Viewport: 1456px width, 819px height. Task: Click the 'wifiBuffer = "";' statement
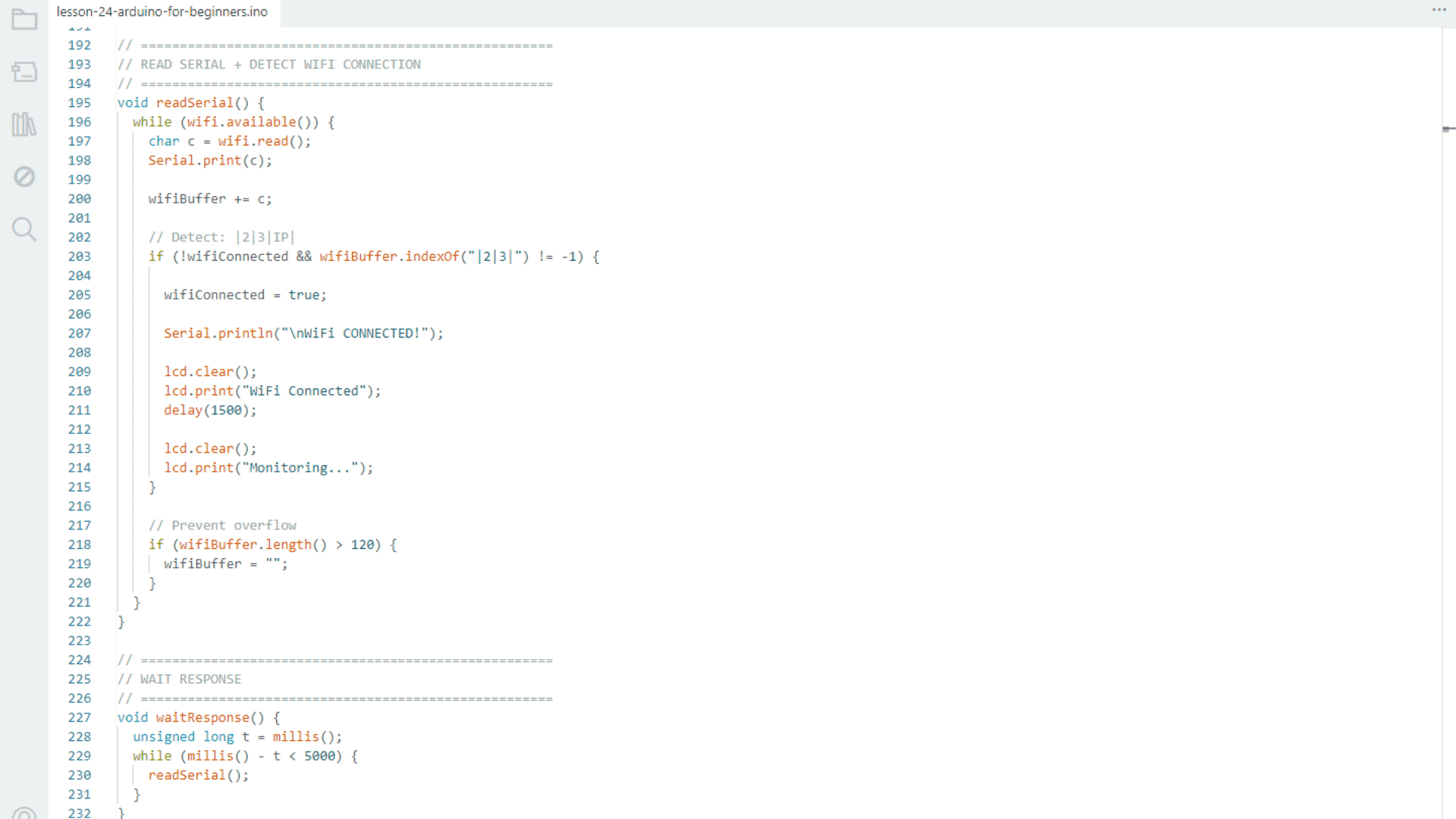coord(226,564)
